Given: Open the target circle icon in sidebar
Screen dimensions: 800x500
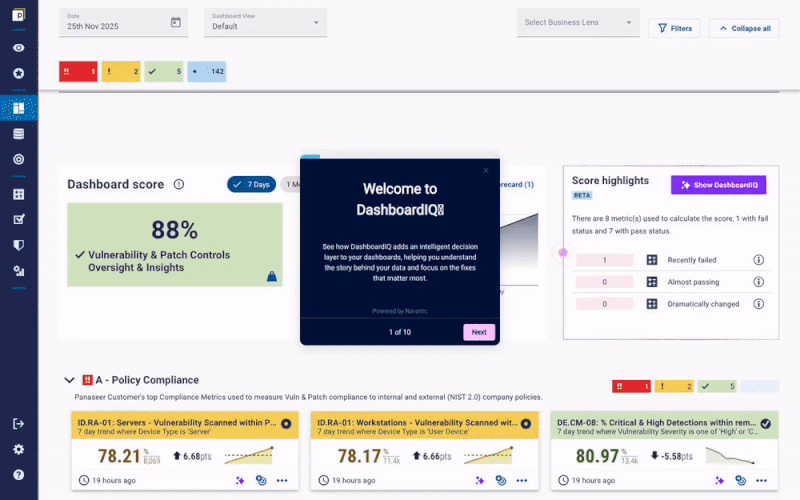Looking at the screenshot, I should click(x=19, y=159).
